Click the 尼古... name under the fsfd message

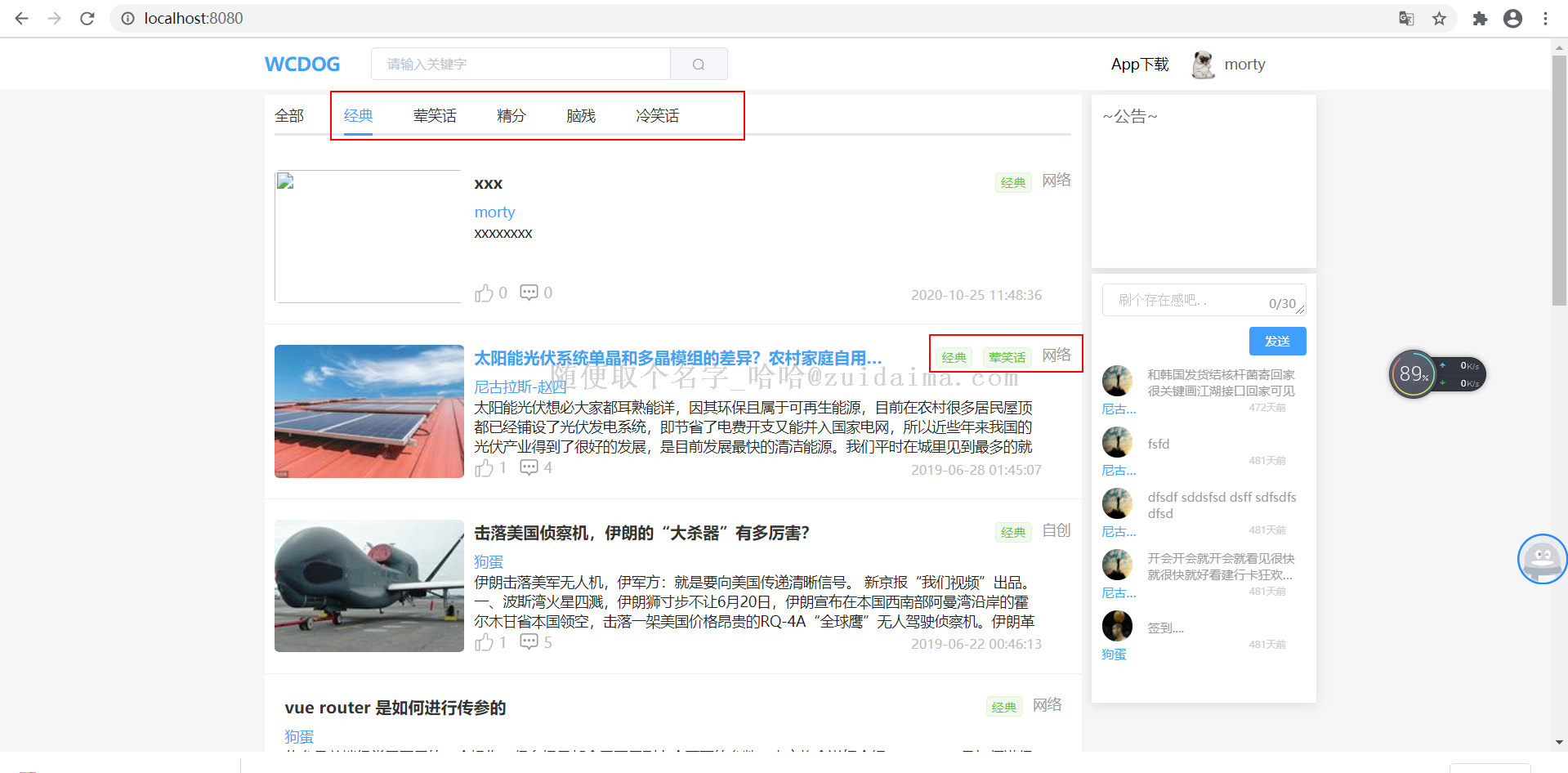tap(1119, 470)
